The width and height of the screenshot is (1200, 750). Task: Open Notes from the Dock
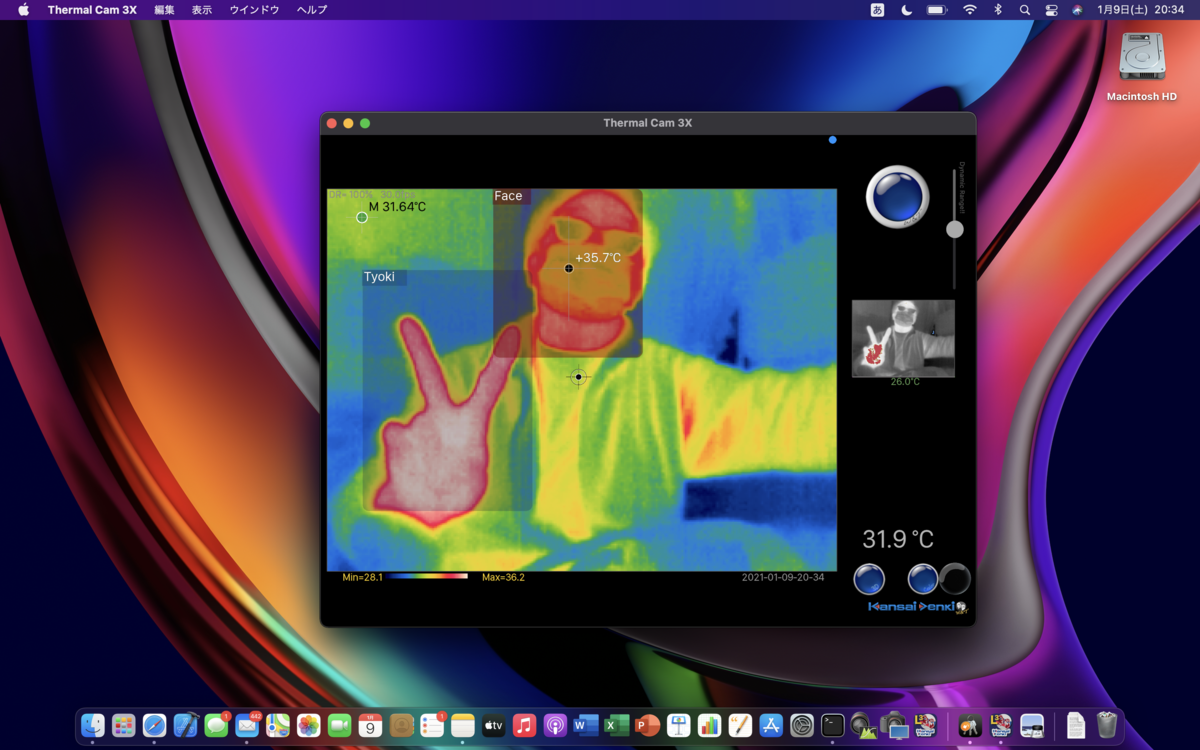click(463, 725)
